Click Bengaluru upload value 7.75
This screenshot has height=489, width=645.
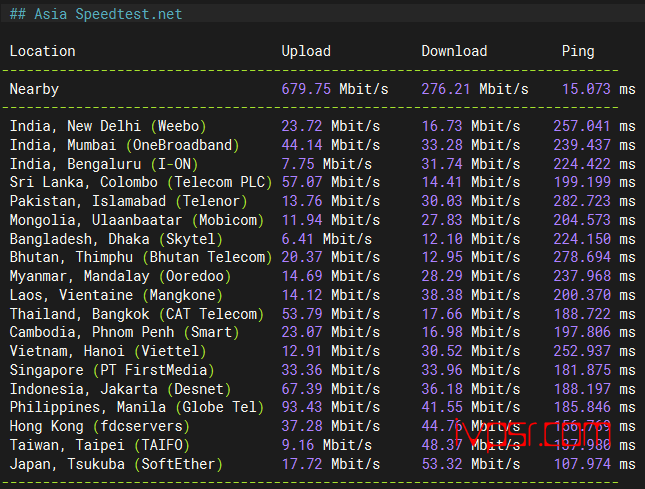[x=298, y=164]
